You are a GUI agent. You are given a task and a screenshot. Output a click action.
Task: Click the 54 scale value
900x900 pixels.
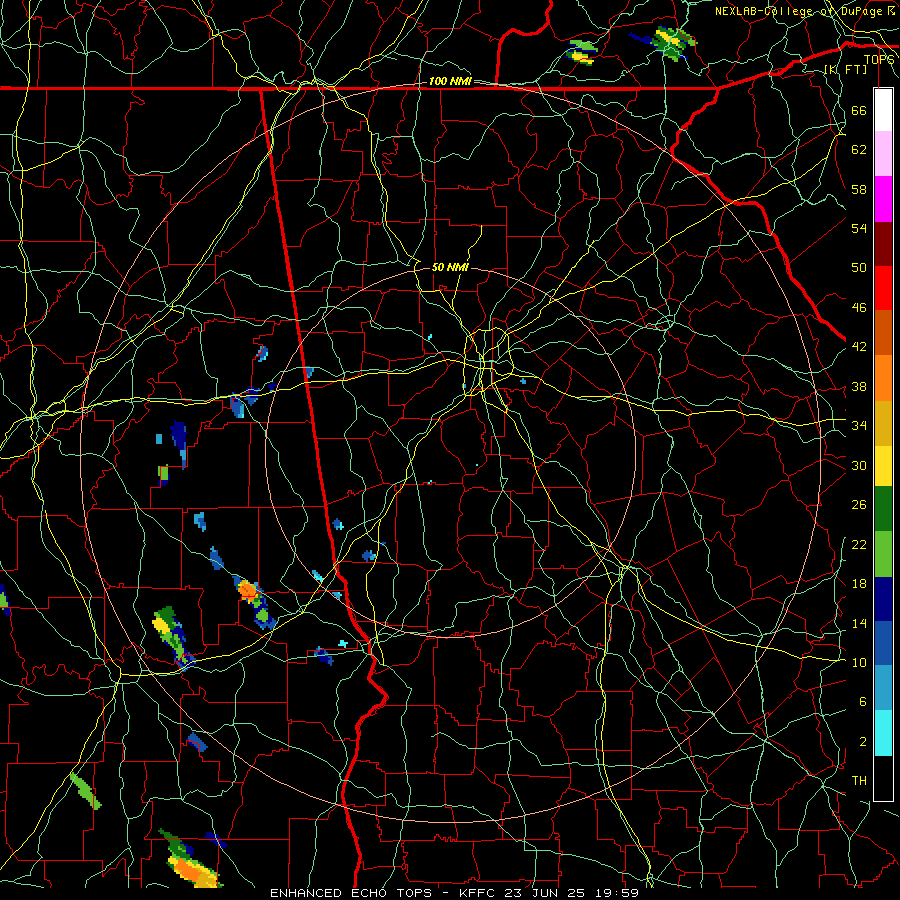pyautogui.click(x=859, y=228)
